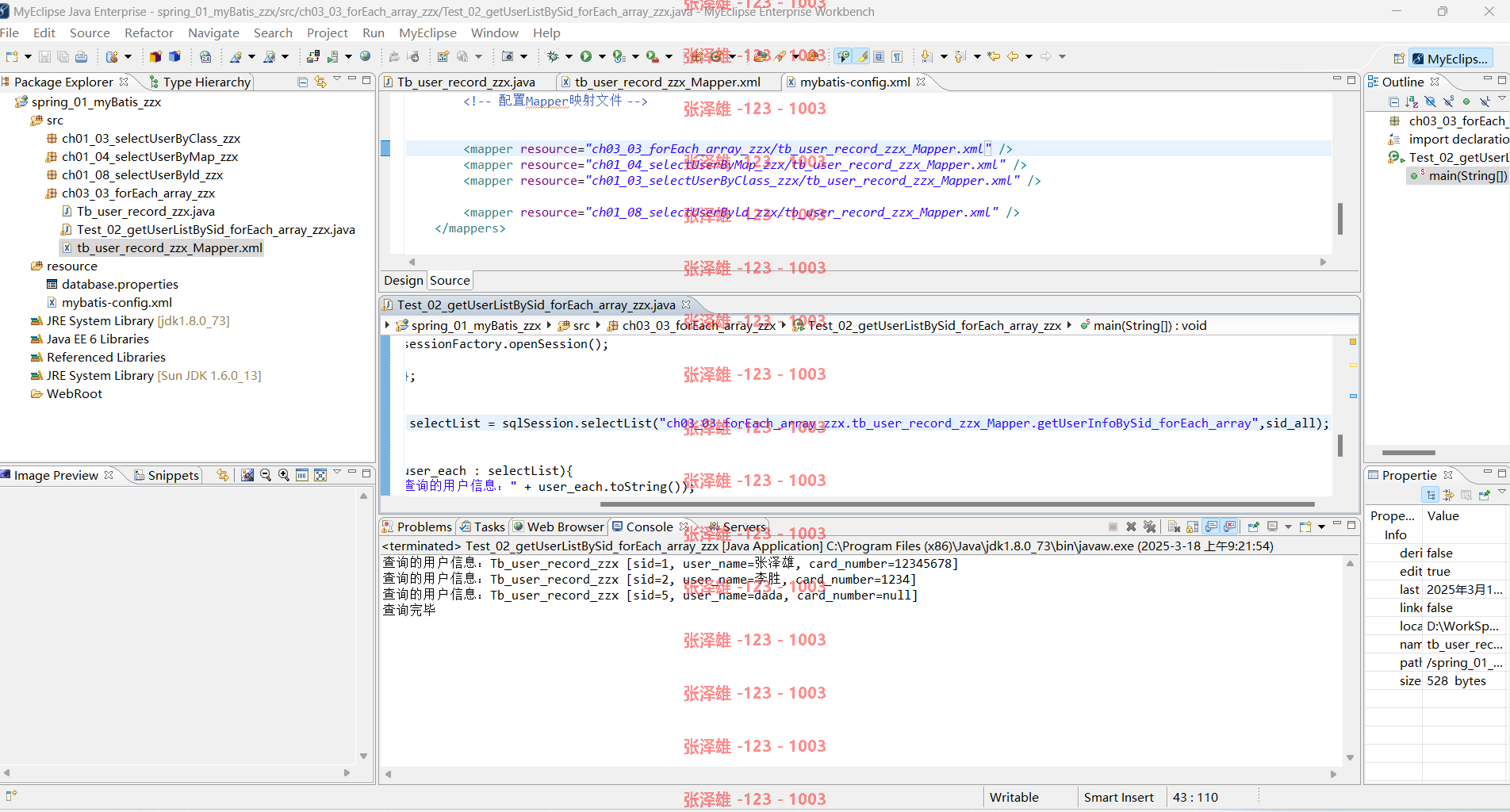Click Remove All Terminated Launches icon
The image size is (1510, 812).
pos(1150,527)
